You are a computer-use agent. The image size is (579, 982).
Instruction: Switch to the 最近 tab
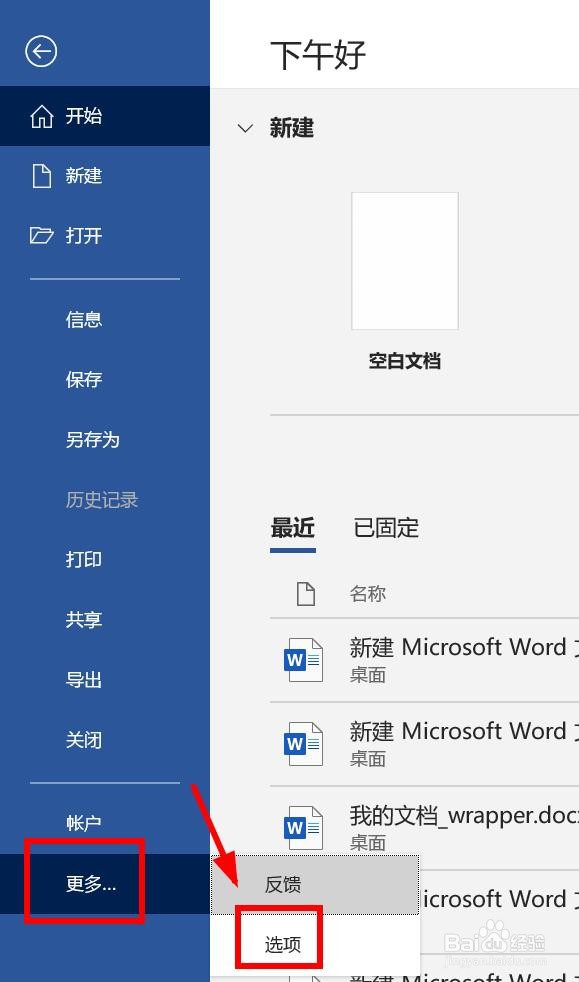[292, 528]
